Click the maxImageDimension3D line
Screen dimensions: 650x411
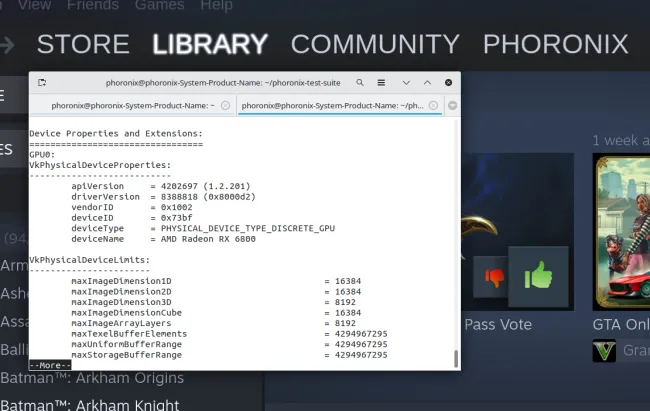(x=213, y=302)
